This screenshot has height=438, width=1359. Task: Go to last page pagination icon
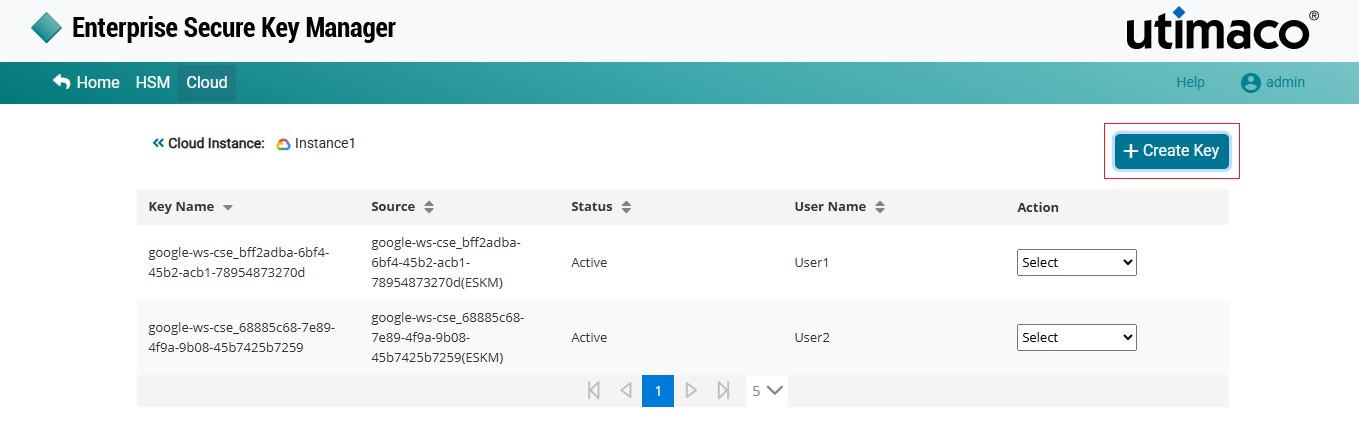[x=722, y=391]
